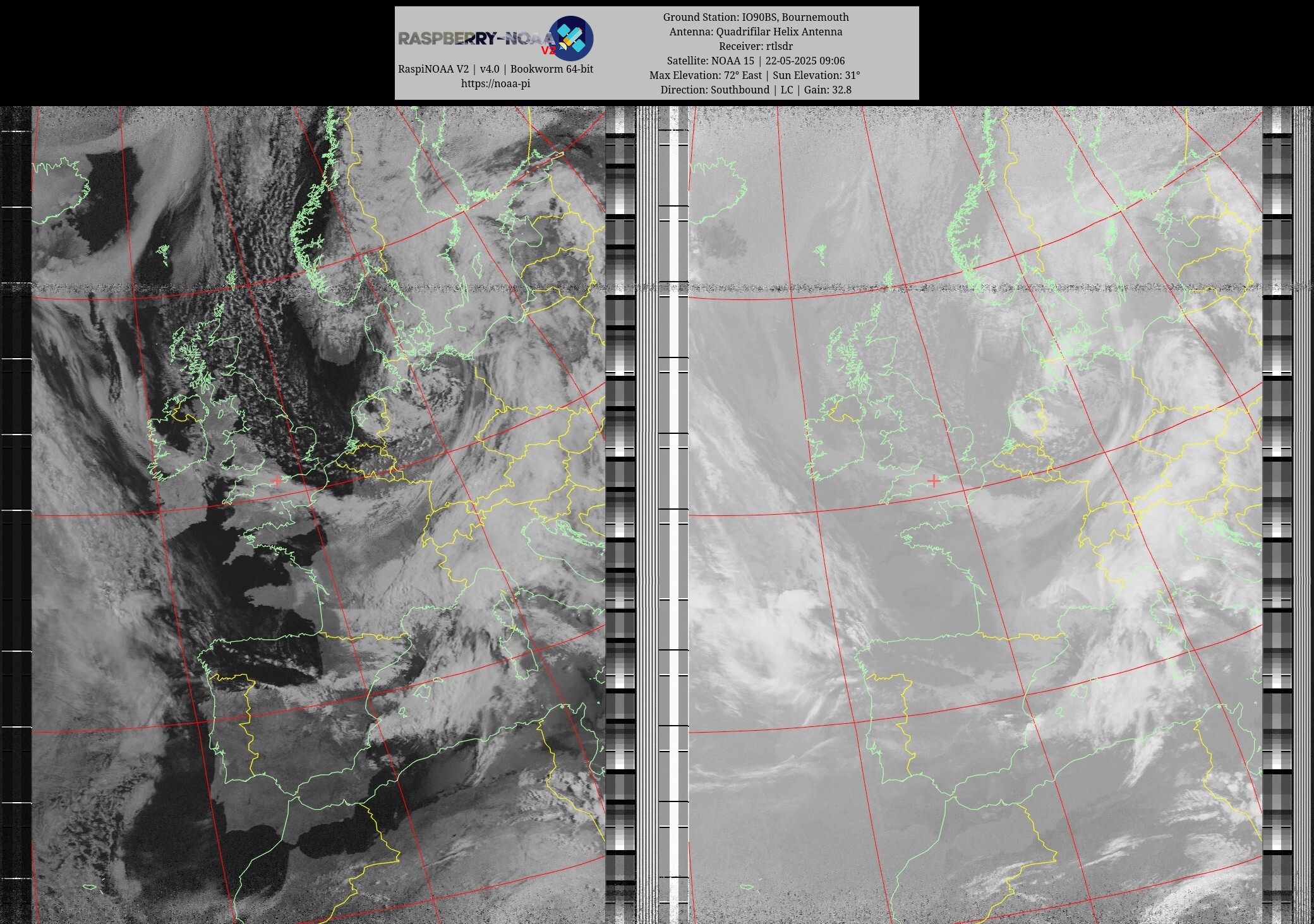Click 'Receiver: rtlsdr' text
Screen dimensions: 1314x924
point(756,46)
